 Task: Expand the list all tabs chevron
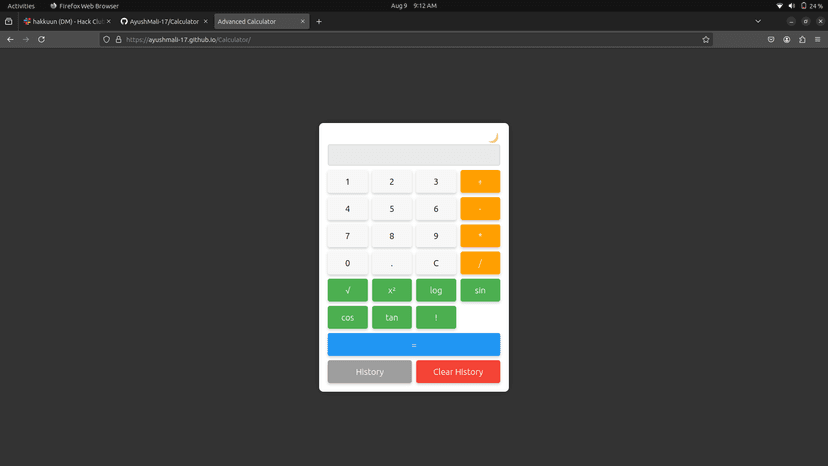(758, 22)
